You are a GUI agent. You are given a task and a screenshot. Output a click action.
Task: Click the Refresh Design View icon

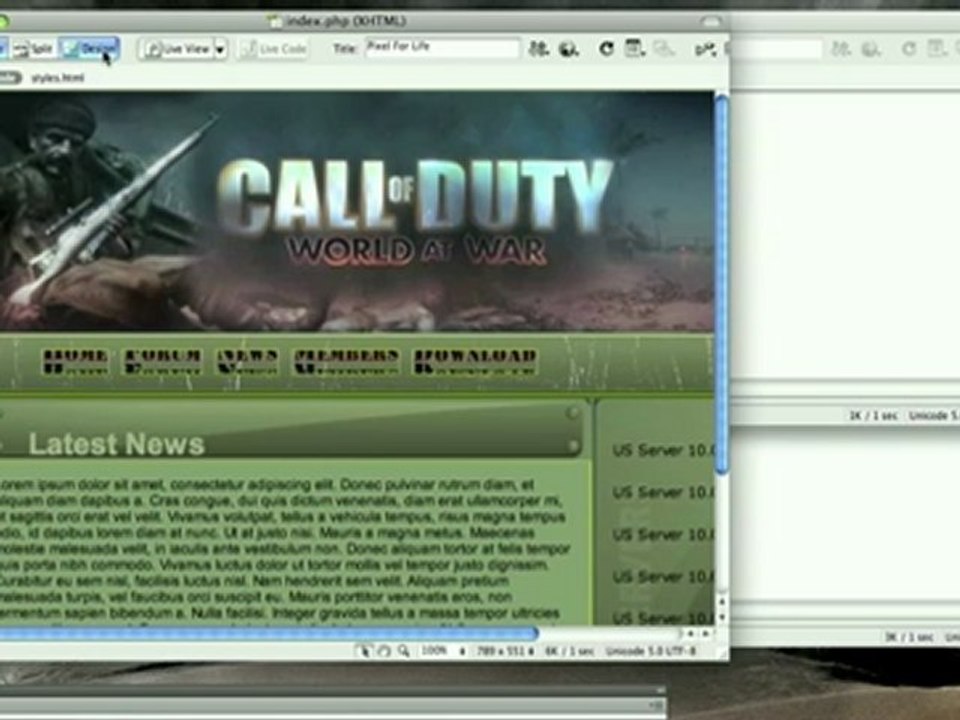(606, 48)
